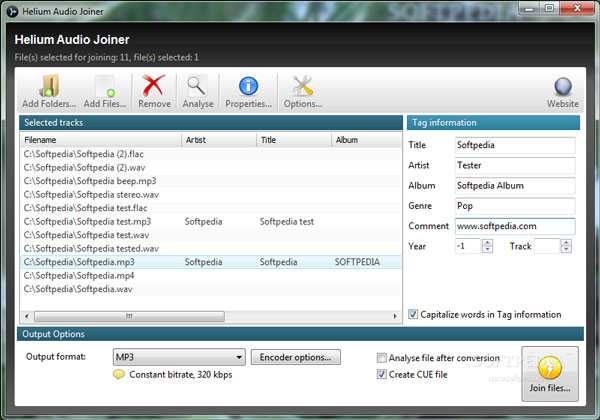Screen dimensions: 600x420
Task: Select row Softpedia beep.mp3
Action: click(x=210, y=181)
